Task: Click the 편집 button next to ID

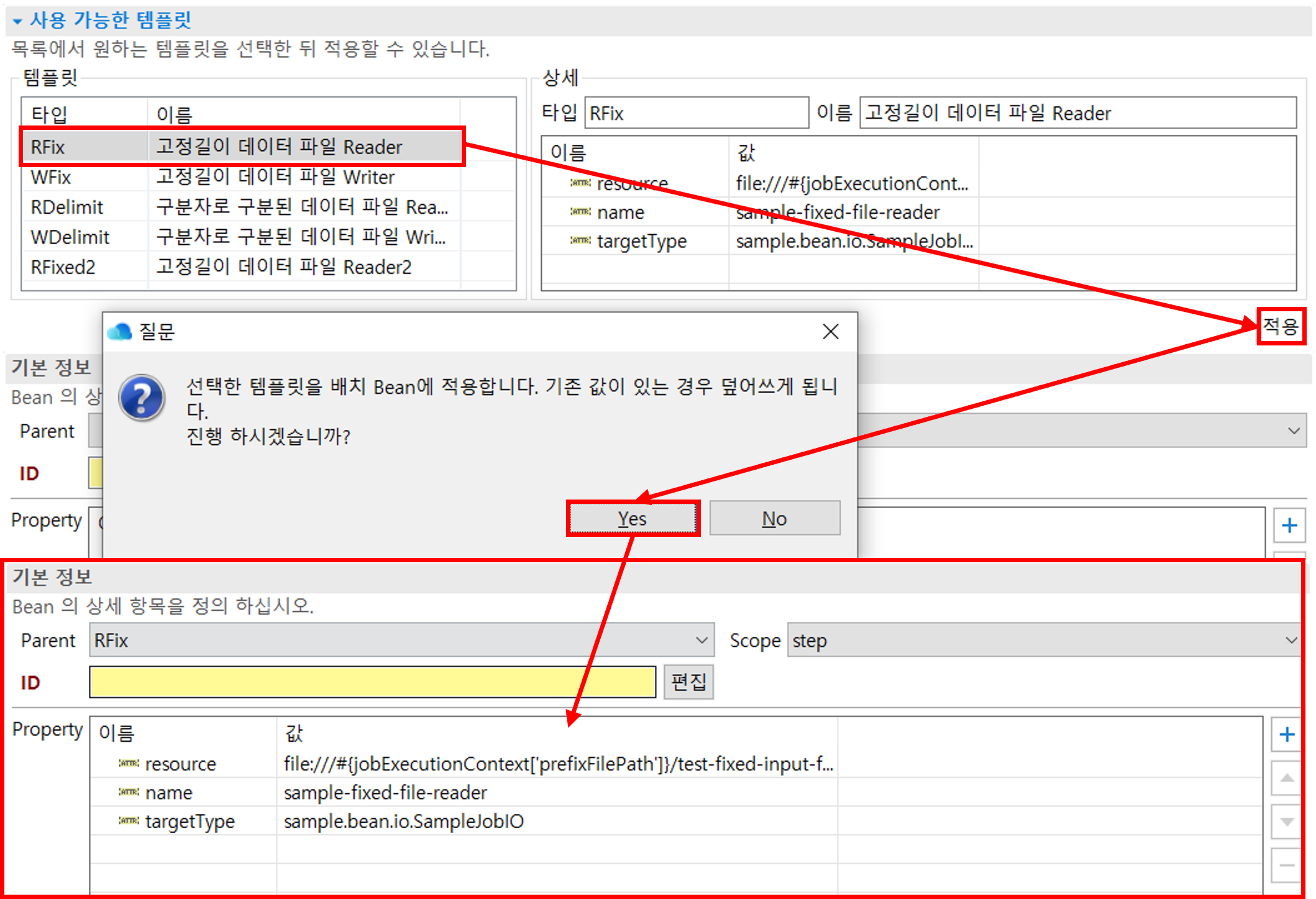Action: pyautogui.click(x=688, y=682)
